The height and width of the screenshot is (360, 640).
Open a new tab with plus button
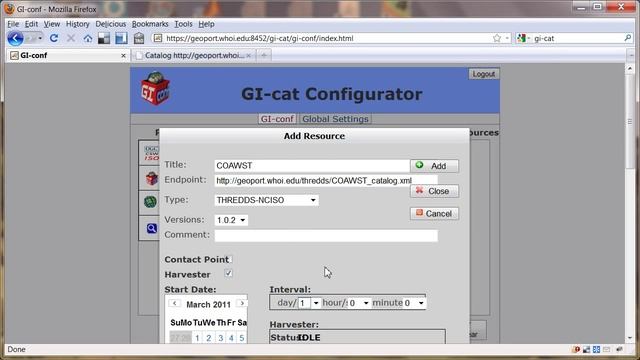pyautogui.click(x=264, y=55)
